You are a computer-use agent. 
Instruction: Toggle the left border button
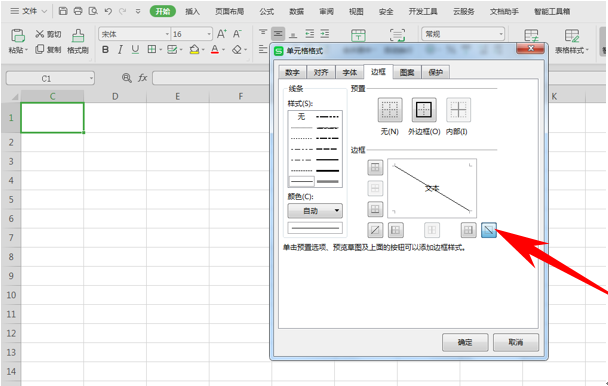[x=396, y=230]
